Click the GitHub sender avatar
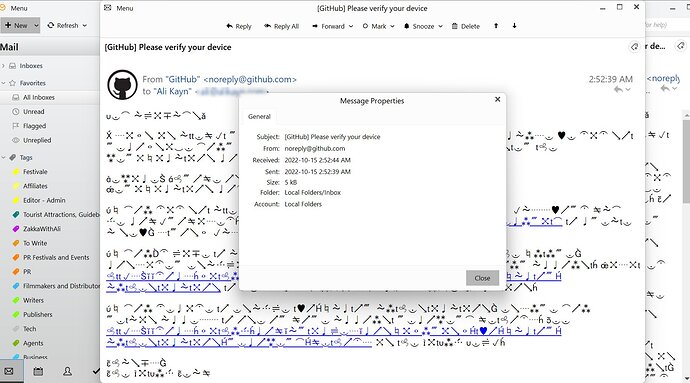Viewport: 690px width, 383px height. tap(122, 85)
